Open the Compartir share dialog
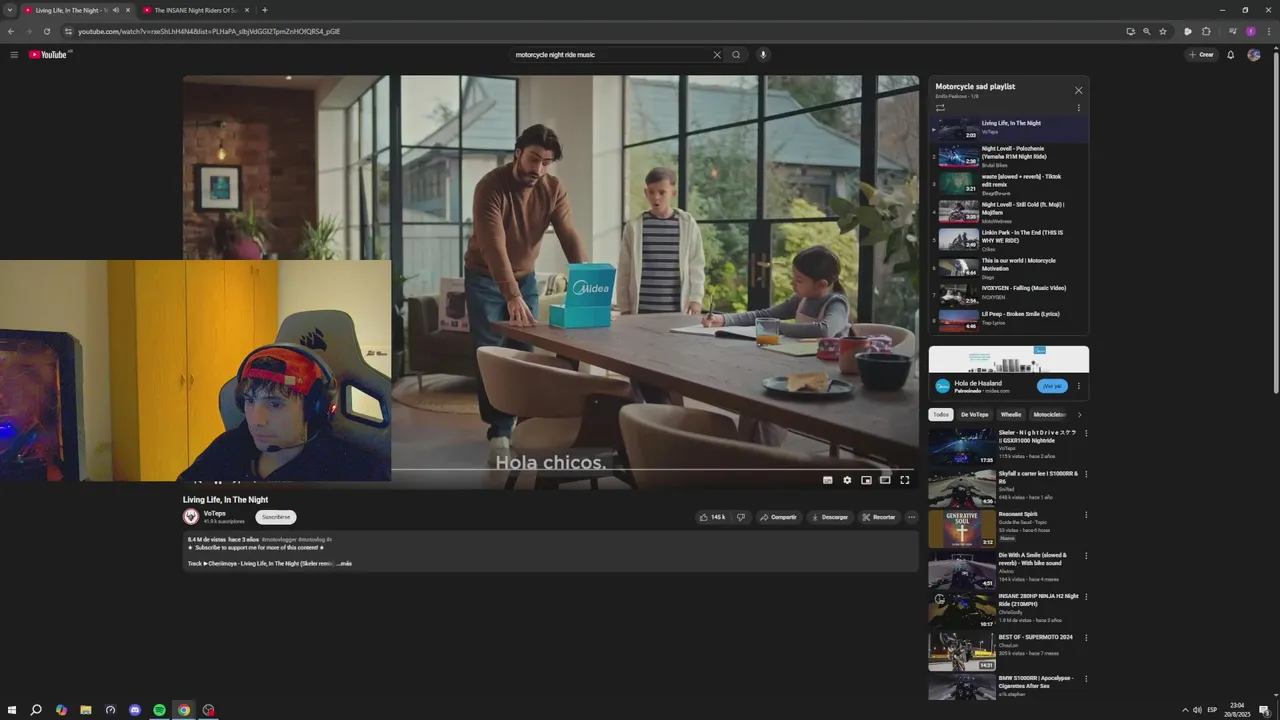 (x=778, y=517)
